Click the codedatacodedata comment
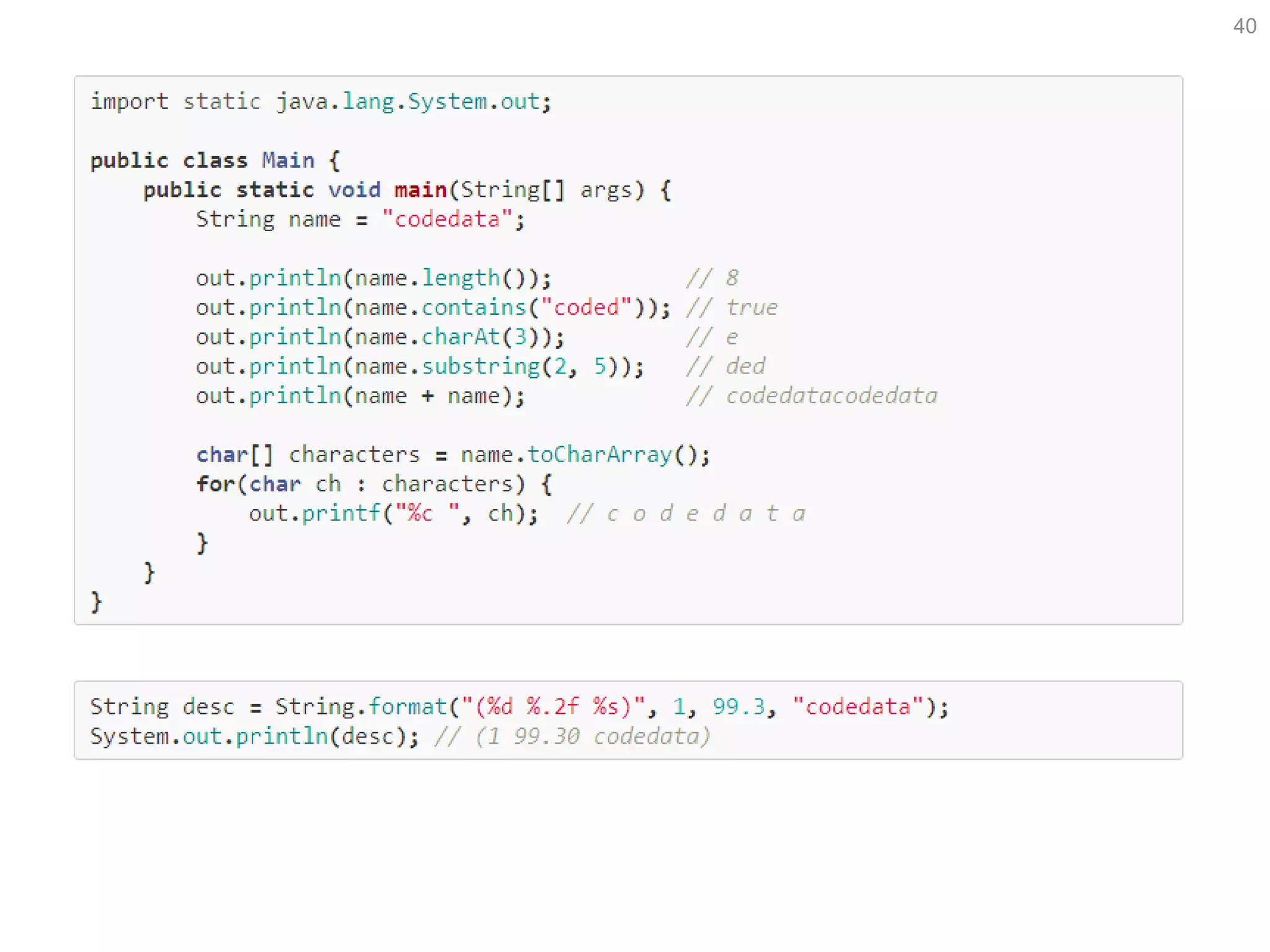1270x952 pixels. [x=812, y=396]
